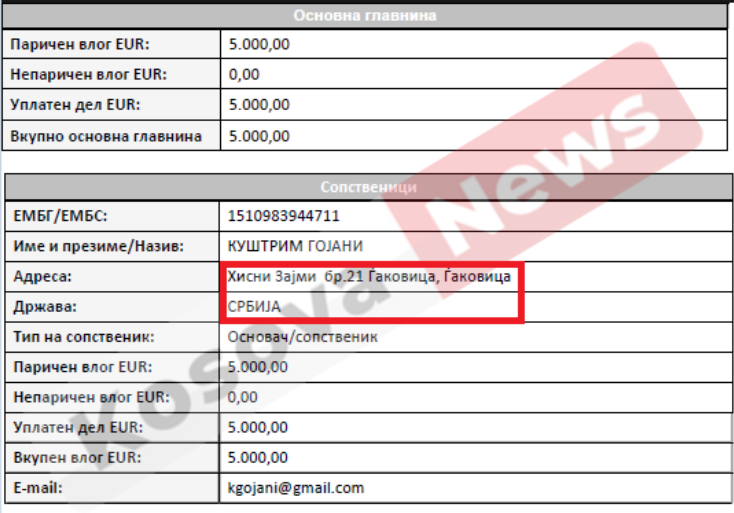Select the Вкупно основна главнина amount 5.000,00
Image resolution: width=734 pixels, height=513 pixels.
tap(259, 136)
